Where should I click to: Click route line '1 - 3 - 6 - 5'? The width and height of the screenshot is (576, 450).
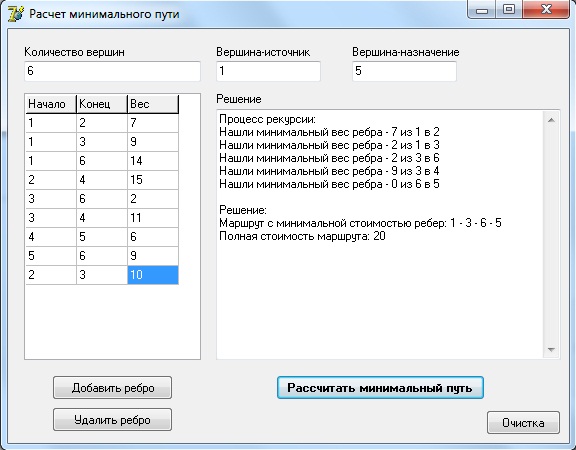coord(360,223)
